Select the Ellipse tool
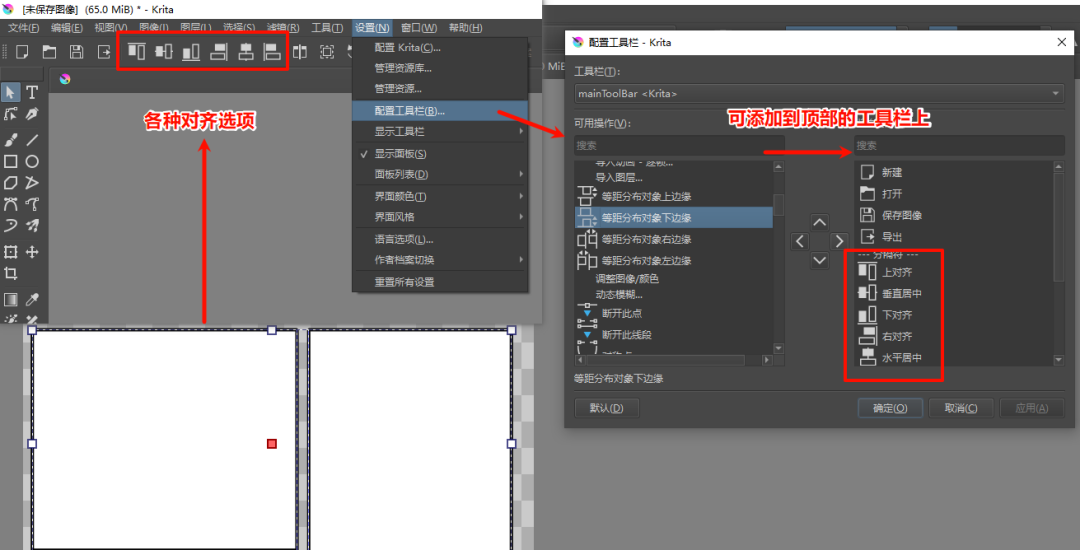The image size is (1080, 550). click(x=32, y=161)
